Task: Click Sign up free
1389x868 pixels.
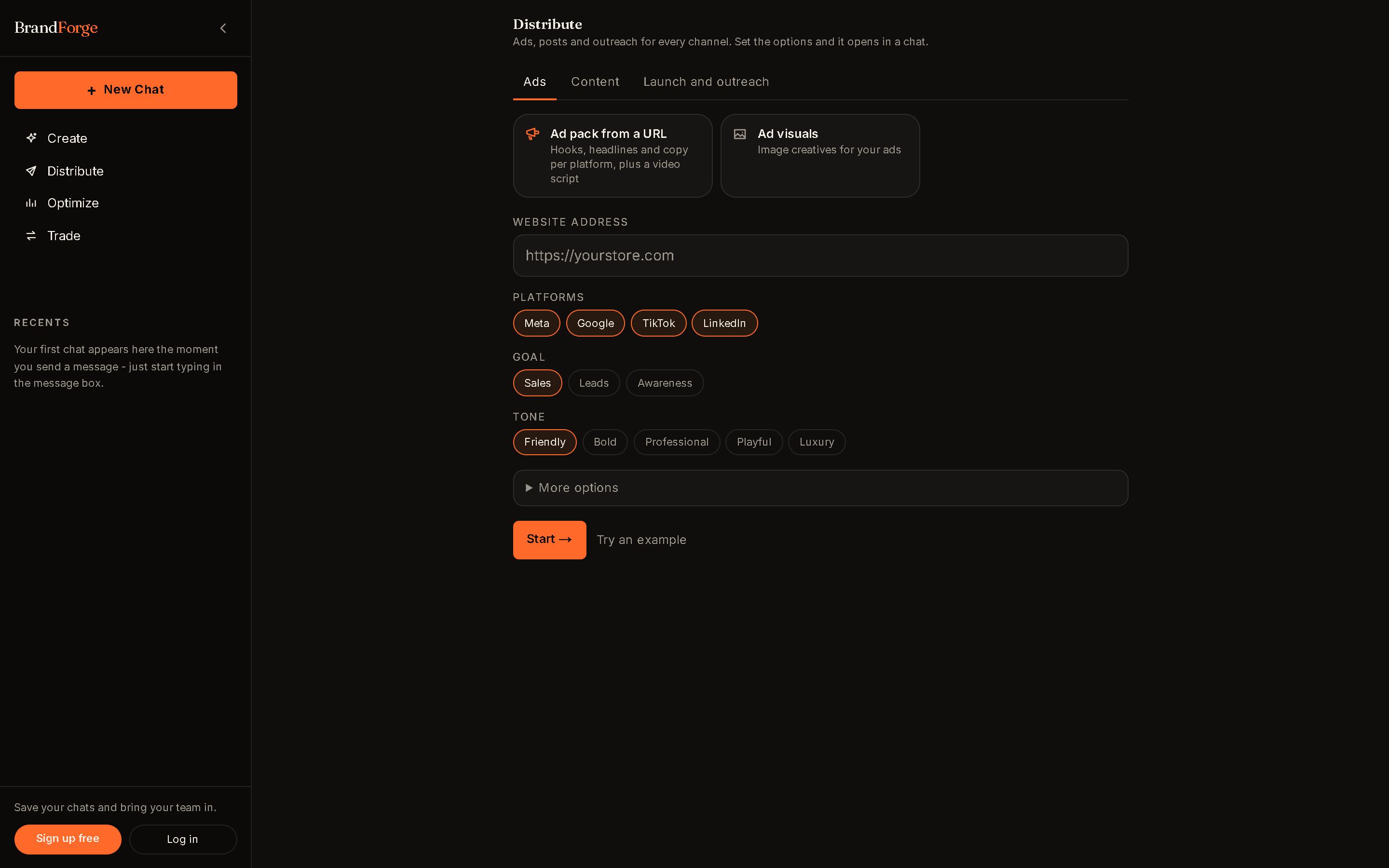Action: [68, 839]
